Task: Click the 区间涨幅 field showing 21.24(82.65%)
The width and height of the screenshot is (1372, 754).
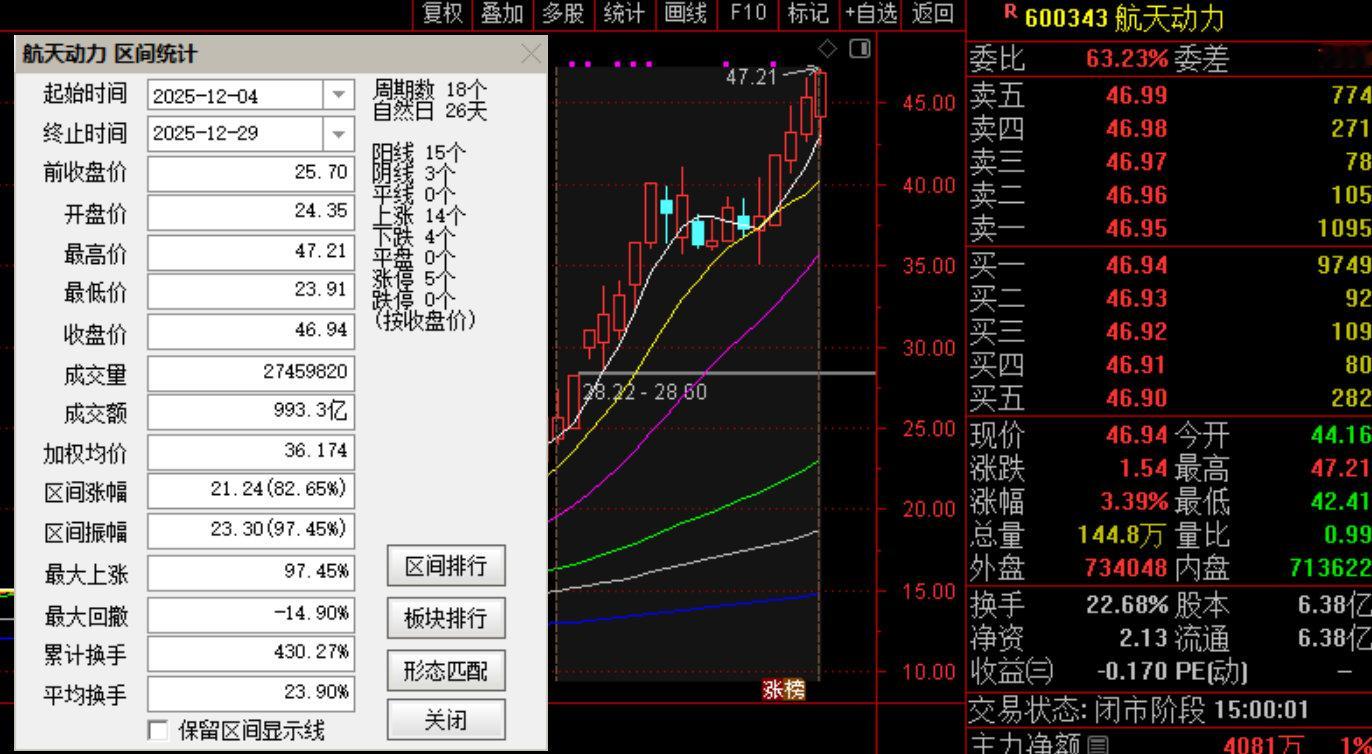Action: (251, 490)
